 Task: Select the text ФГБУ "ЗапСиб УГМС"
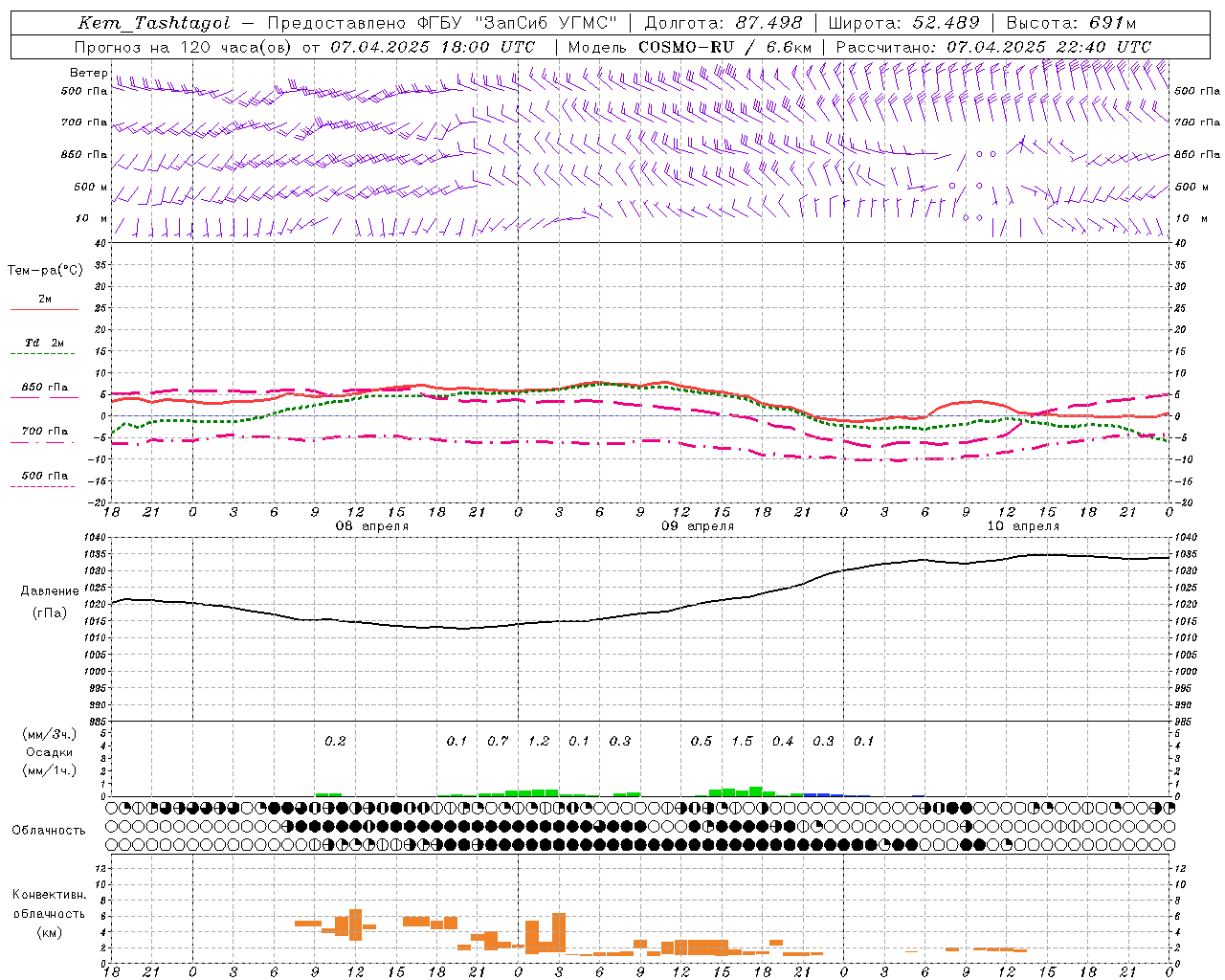tap(520, 23)
